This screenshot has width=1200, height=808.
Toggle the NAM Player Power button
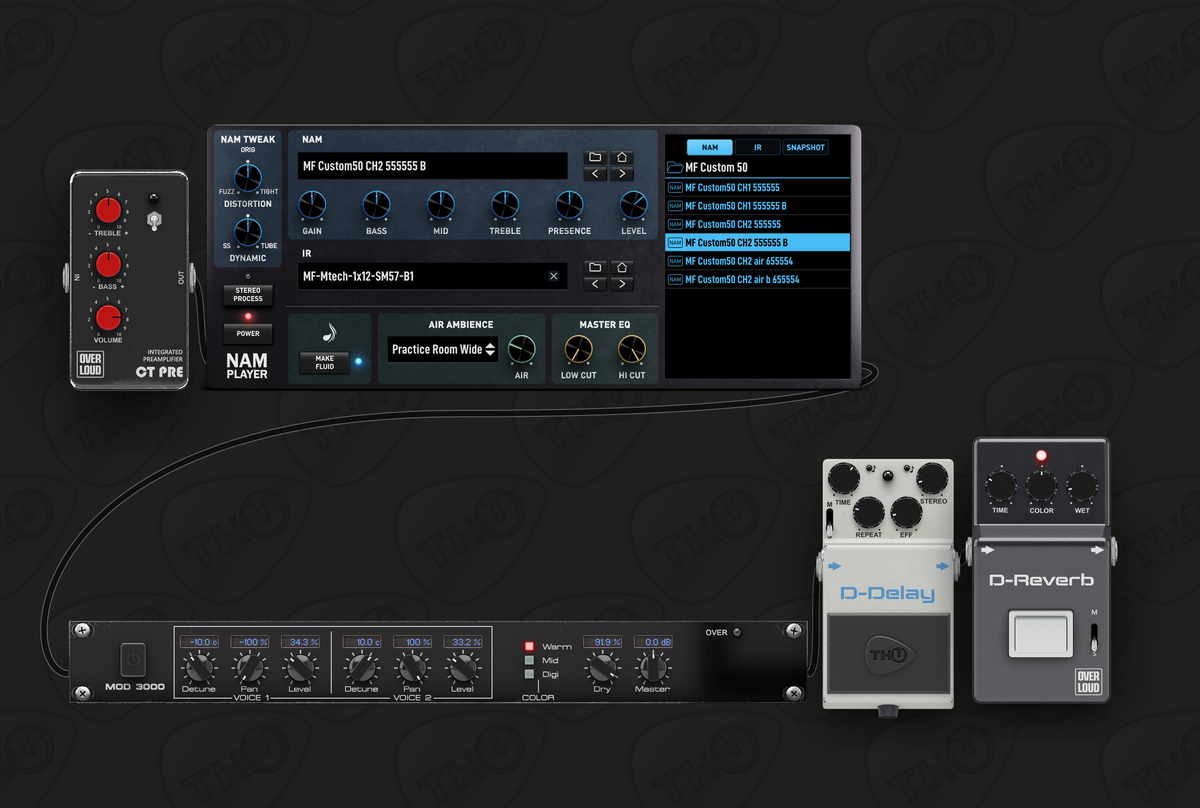click(248, 334)
